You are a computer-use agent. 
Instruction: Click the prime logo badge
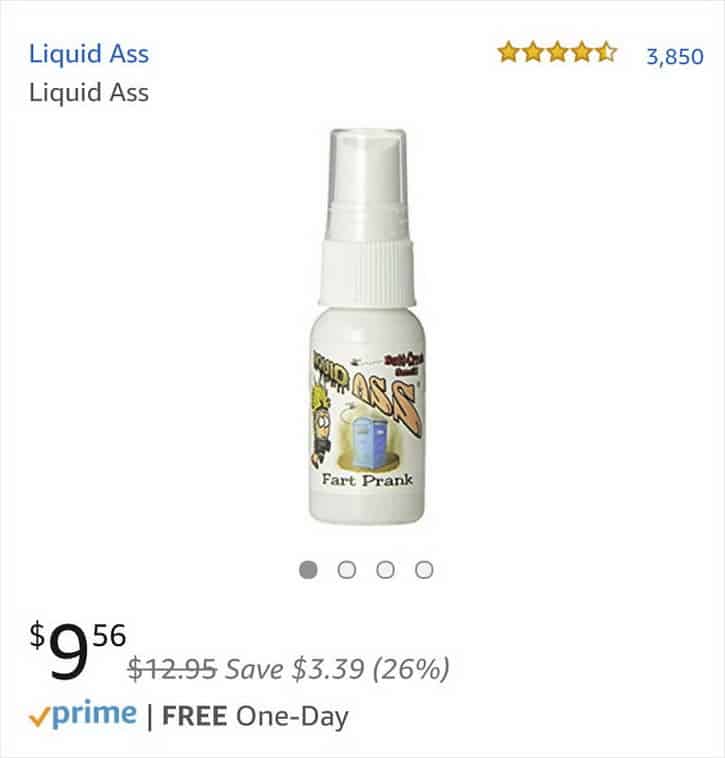pos(83,714)
